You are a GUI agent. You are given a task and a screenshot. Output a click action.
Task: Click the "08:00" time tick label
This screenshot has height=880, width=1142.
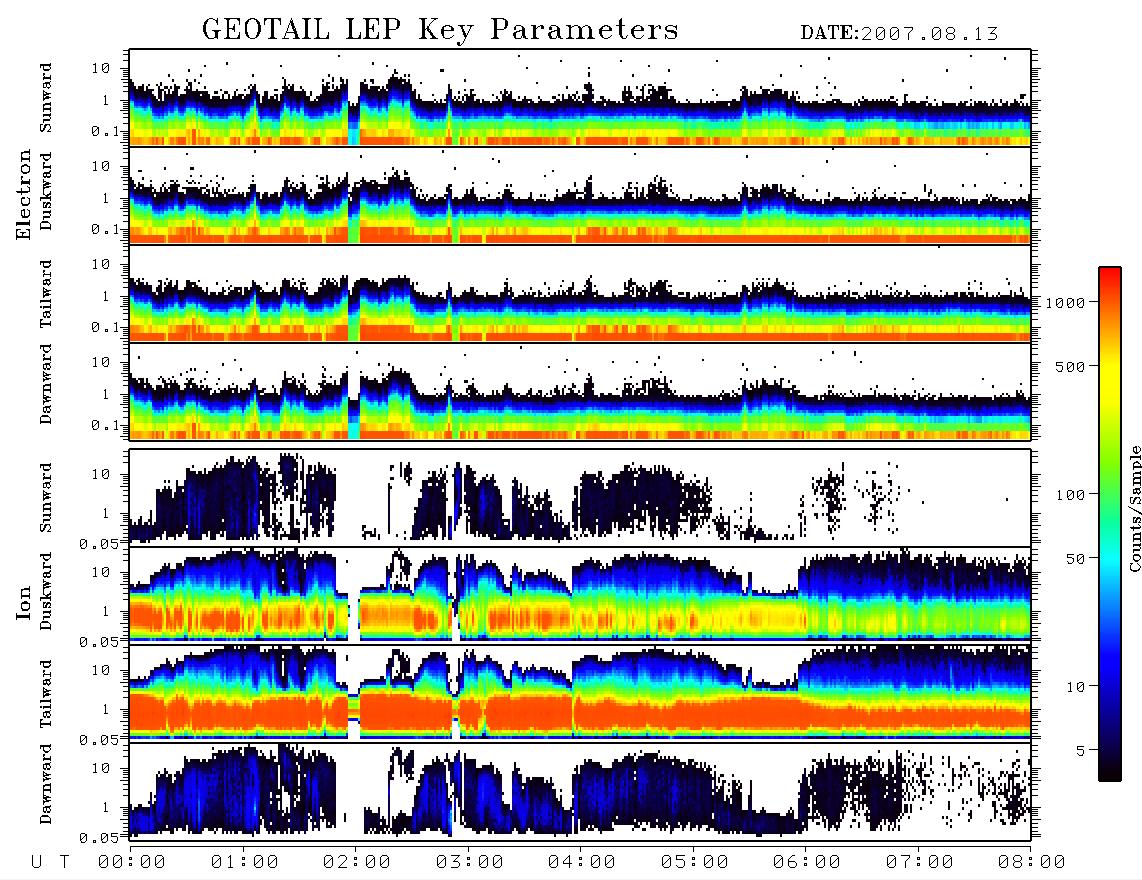[x=1032, y=863]
